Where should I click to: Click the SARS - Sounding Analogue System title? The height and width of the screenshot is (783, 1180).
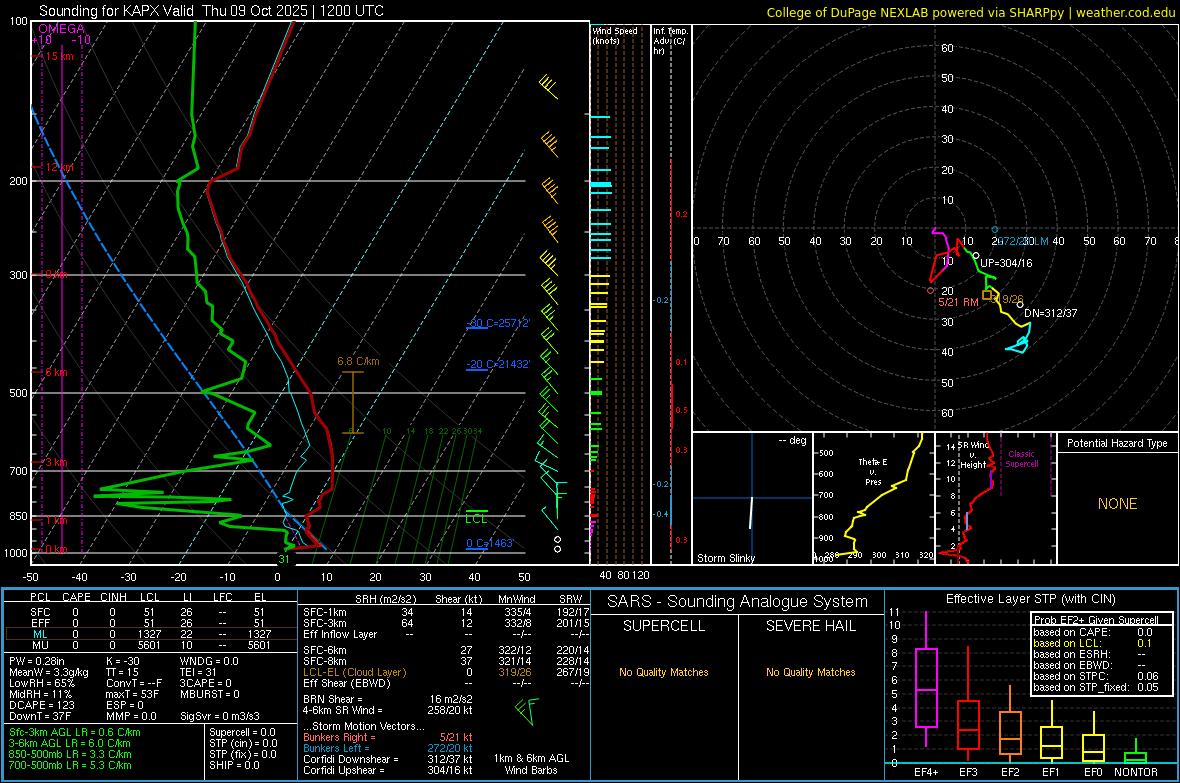point(738,602)
